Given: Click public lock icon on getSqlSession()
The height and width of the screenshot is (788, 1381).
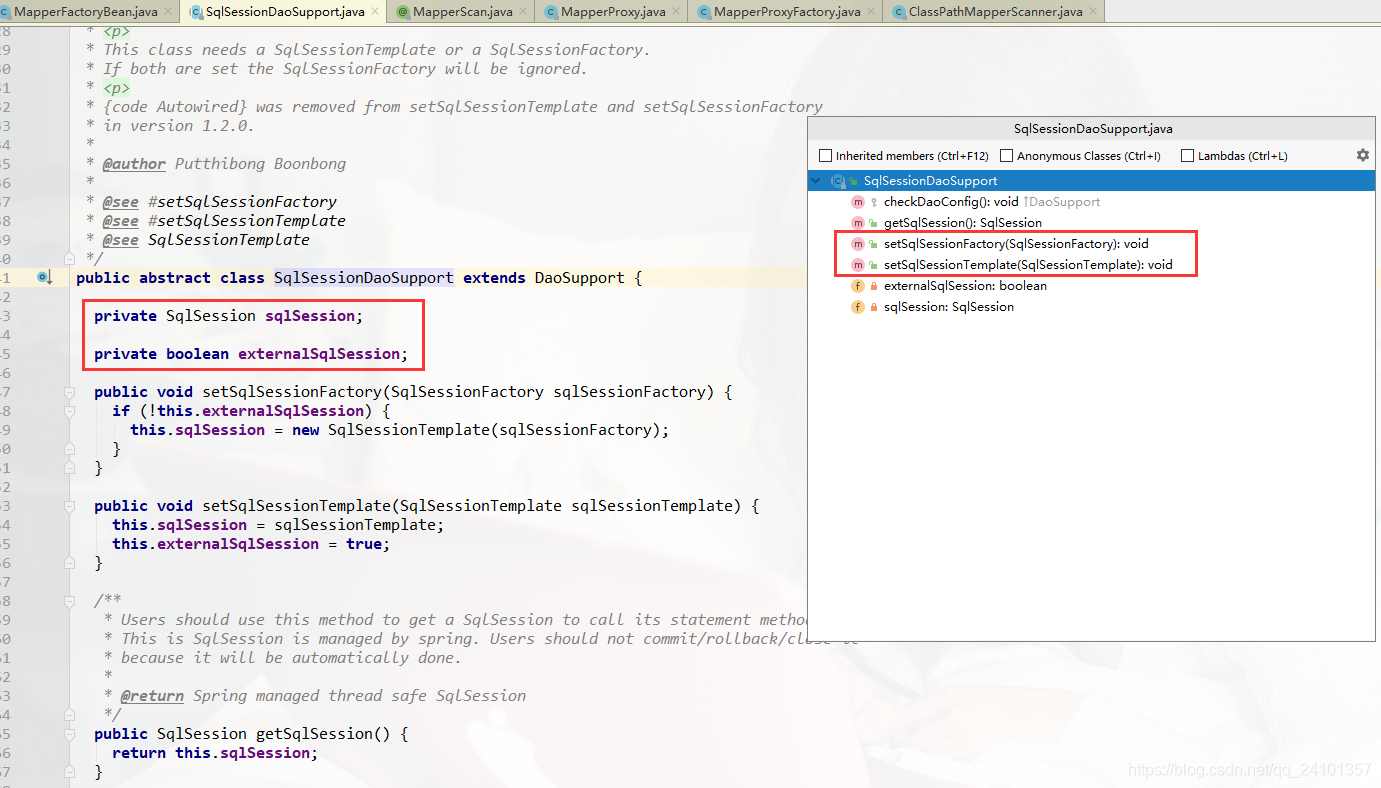Looking at the screenshot, I should pyautogui.click(x=874, y=223).
